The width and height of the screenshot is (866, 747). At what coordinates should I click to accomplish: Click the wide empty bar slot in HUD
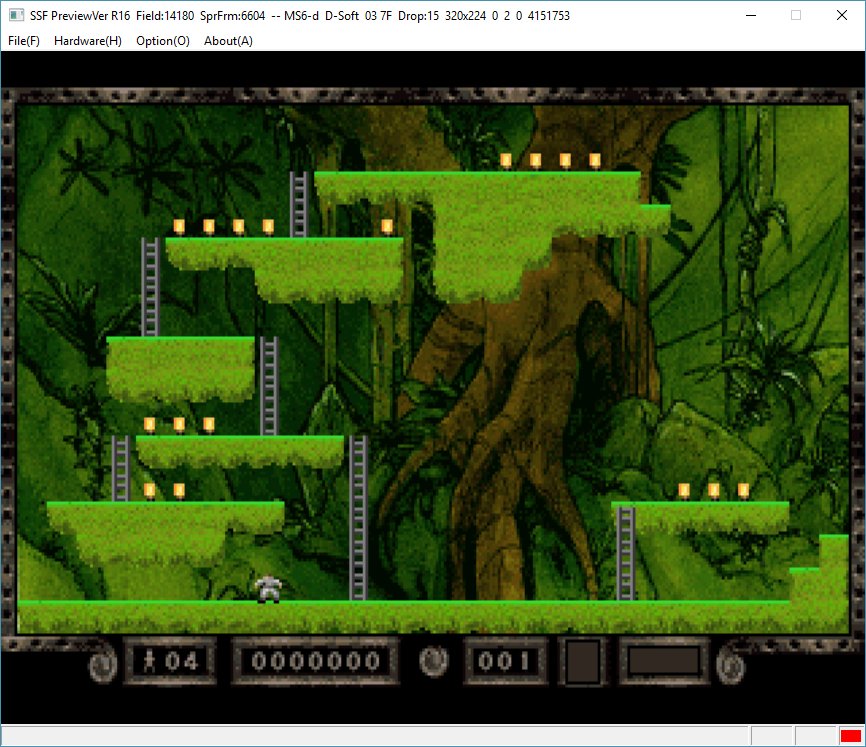[664, 661]
